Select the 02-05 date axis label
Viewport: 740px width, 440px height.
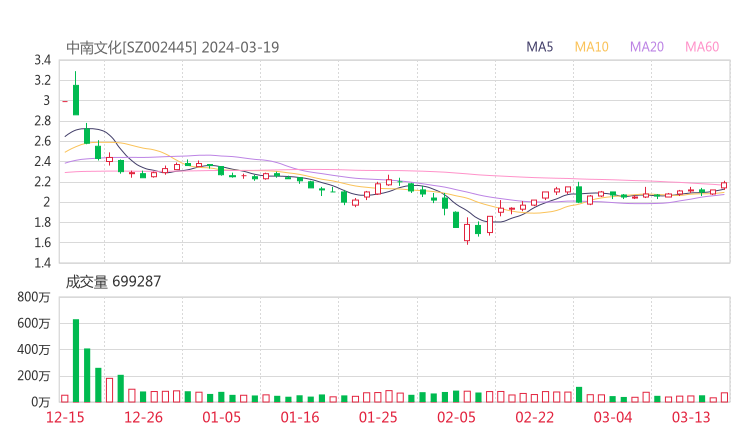tap(456, 417)
